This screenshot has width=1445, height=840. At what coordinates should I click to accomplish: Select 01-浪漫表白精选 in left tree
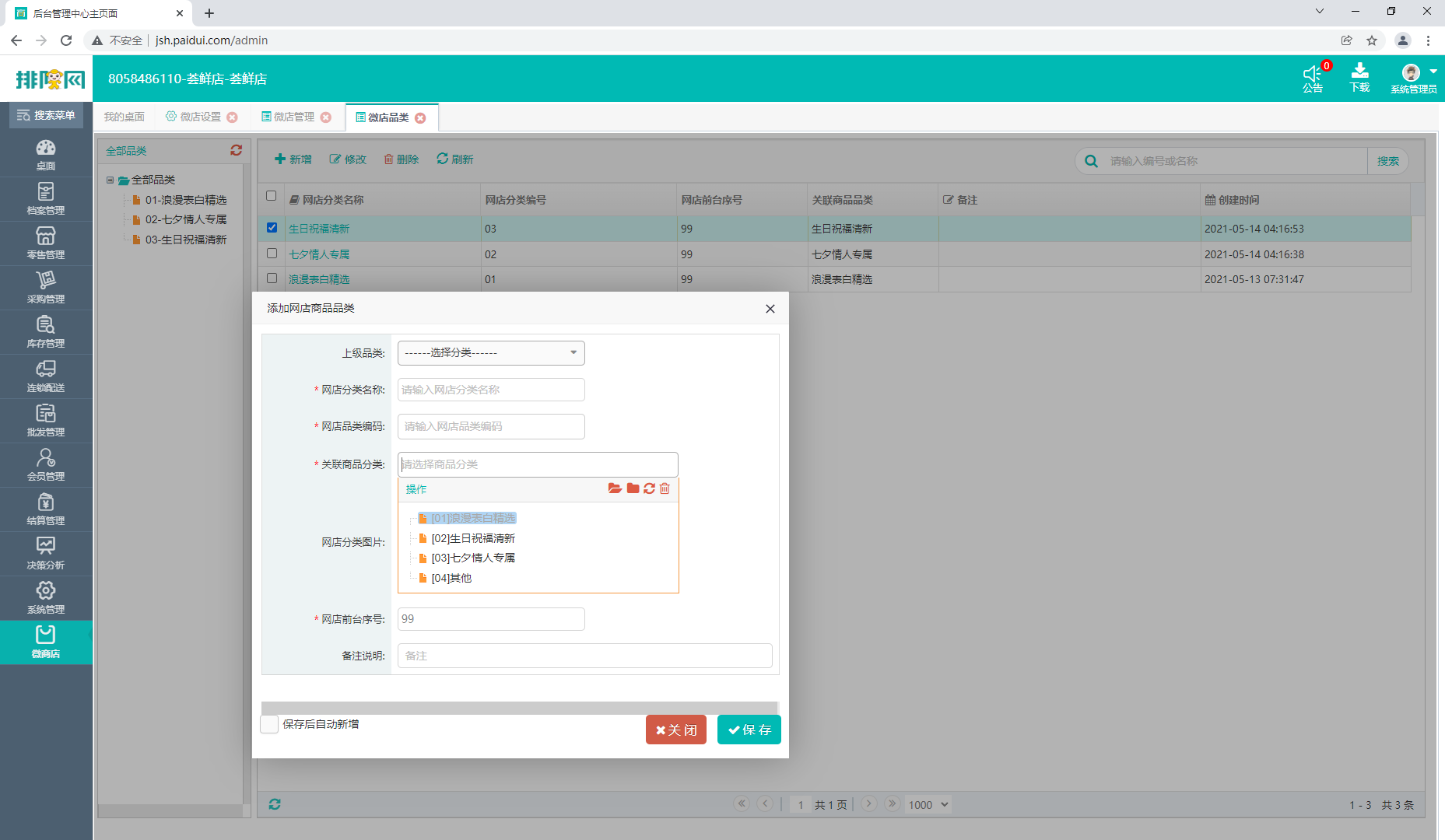186,200
